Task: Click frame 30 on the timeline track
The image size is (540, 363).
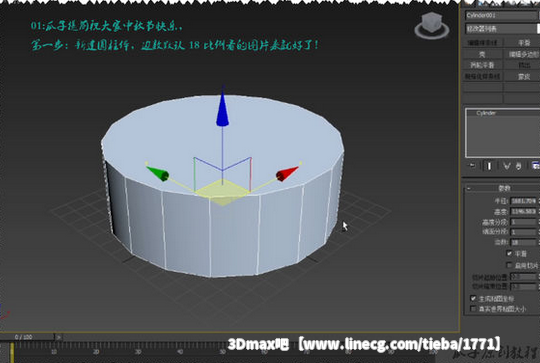Action: click(x=138, y=351)
